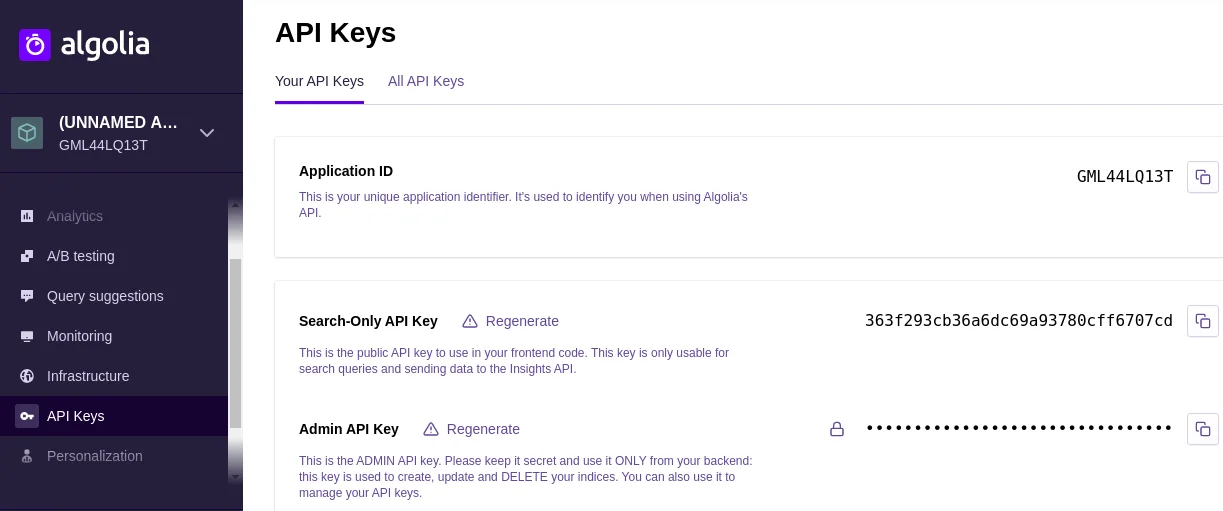Click the Algolia logo
Screen dimensions: 1223x511
click(84, 45)
